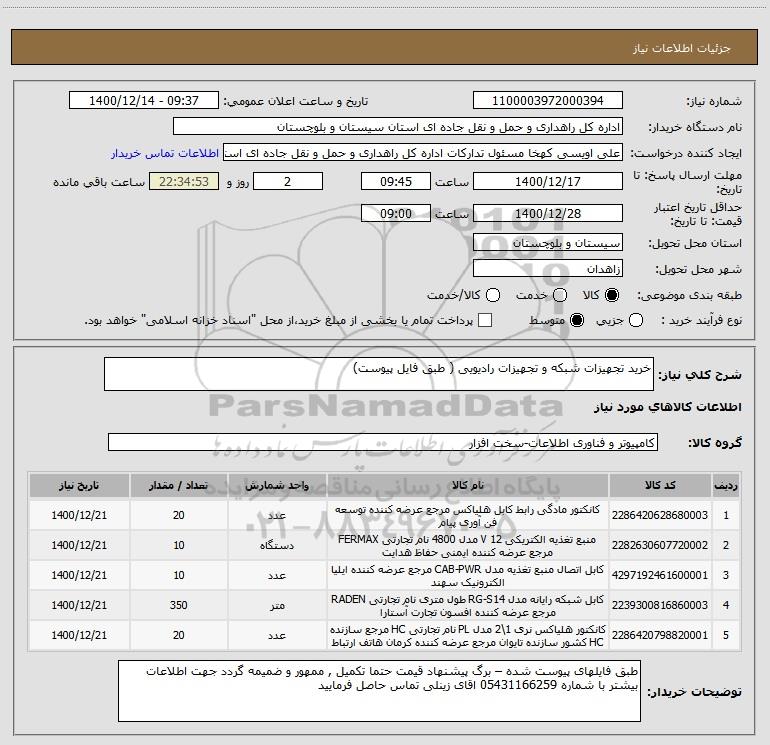Click the واحد شمارش column header
Screen dimensions: 770x745
(x=277, y=485)
